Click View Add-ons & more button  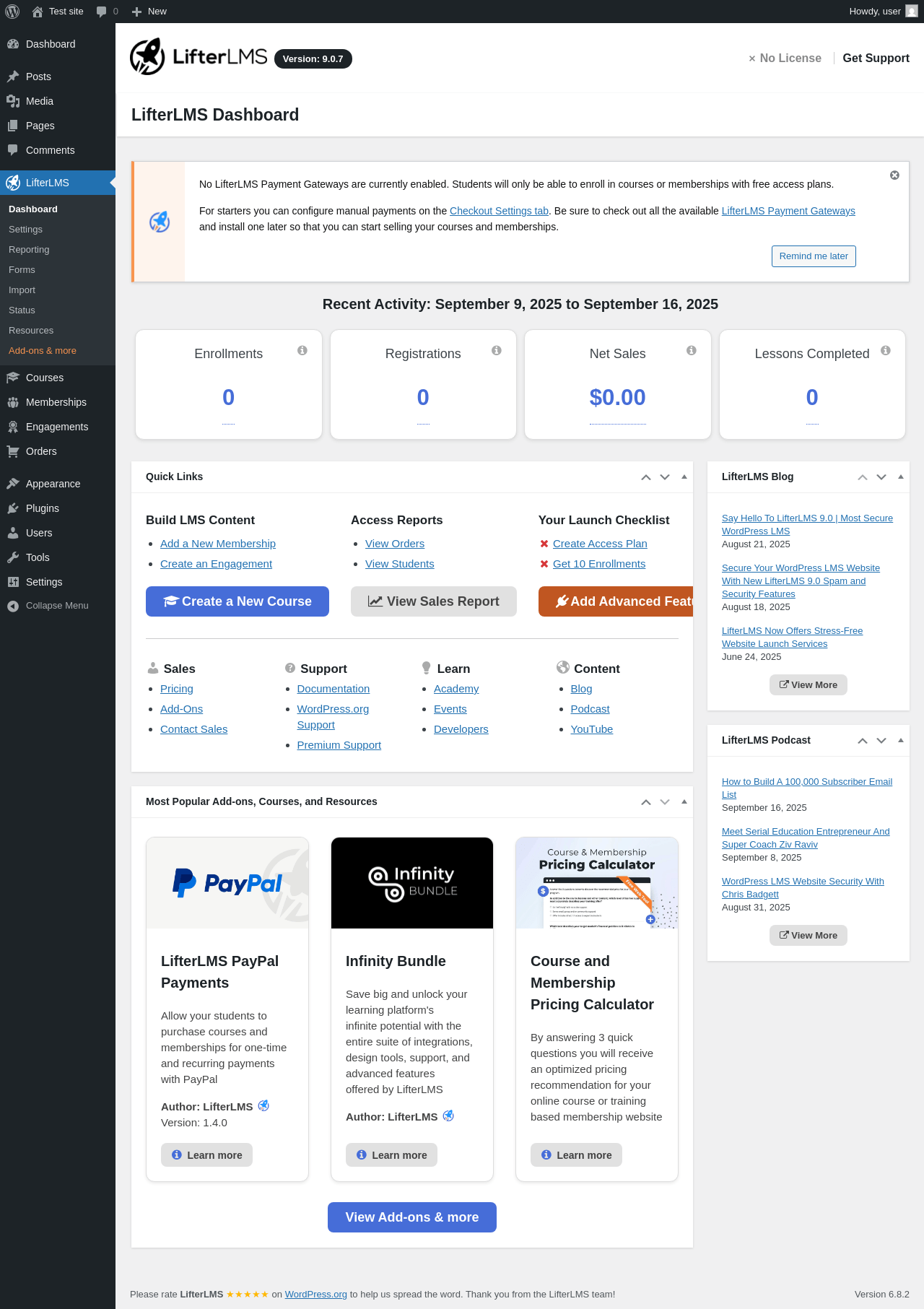412,1217
